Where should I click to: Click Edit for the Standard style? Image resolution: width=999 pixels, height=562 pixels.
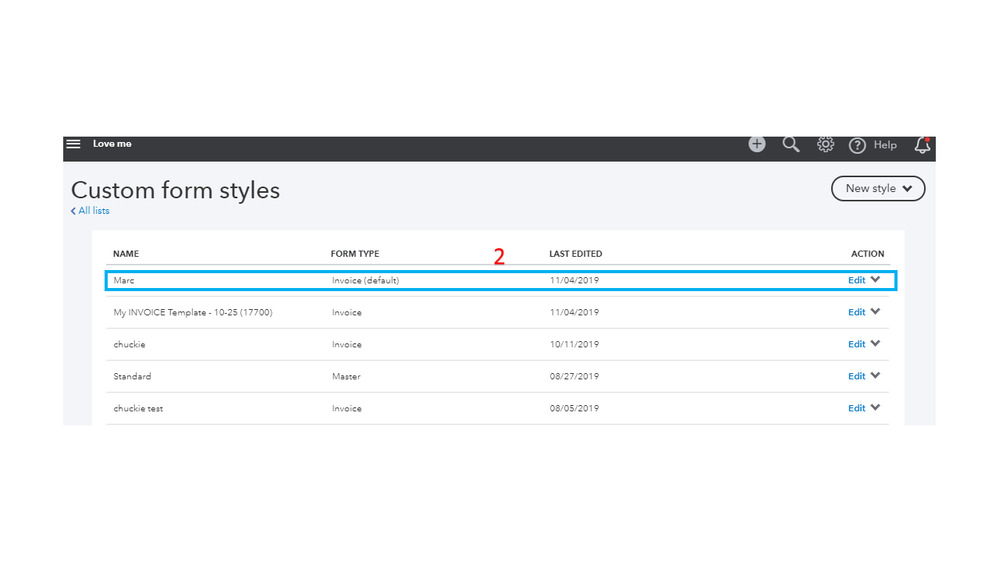click(x=856, y=376)
